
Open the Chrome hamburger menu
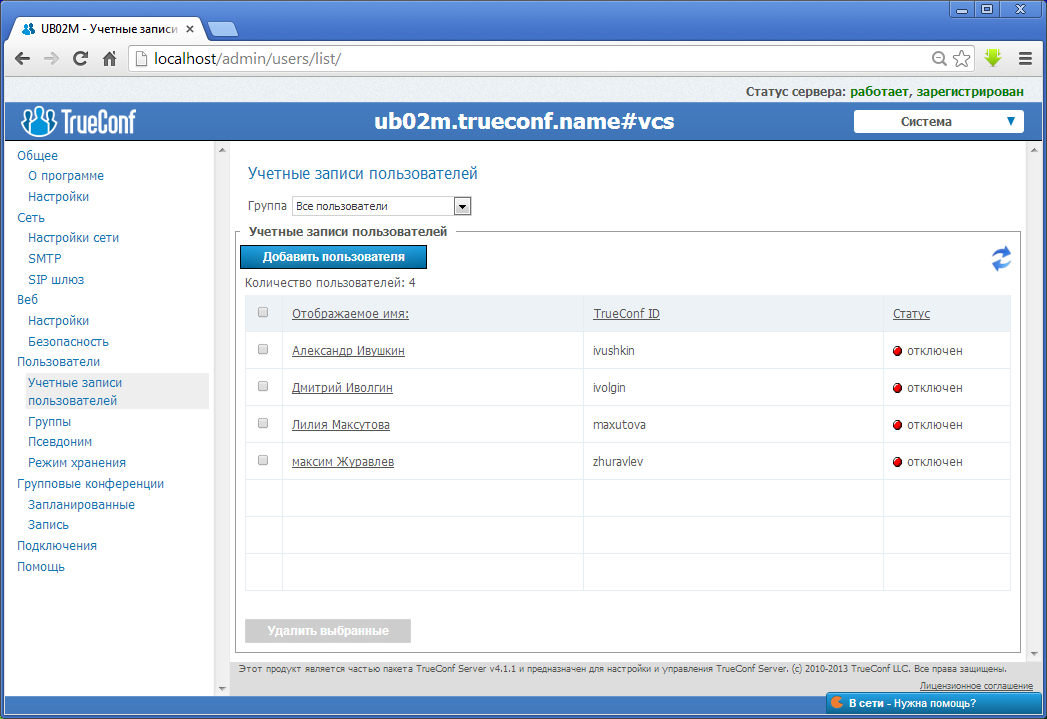point(1026,59)
